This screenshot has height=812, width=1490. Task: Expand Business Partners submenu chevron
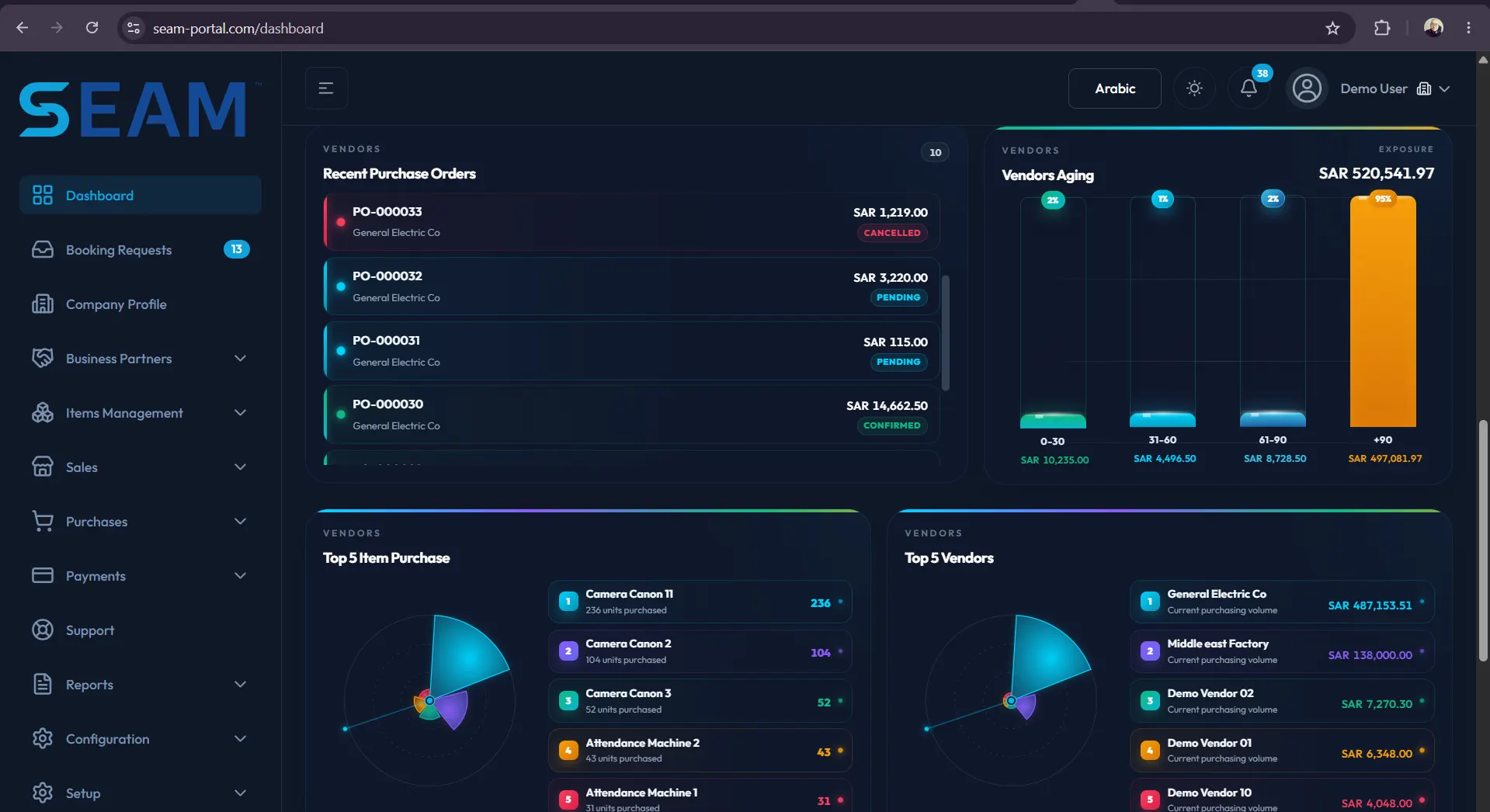click(240, 358)
